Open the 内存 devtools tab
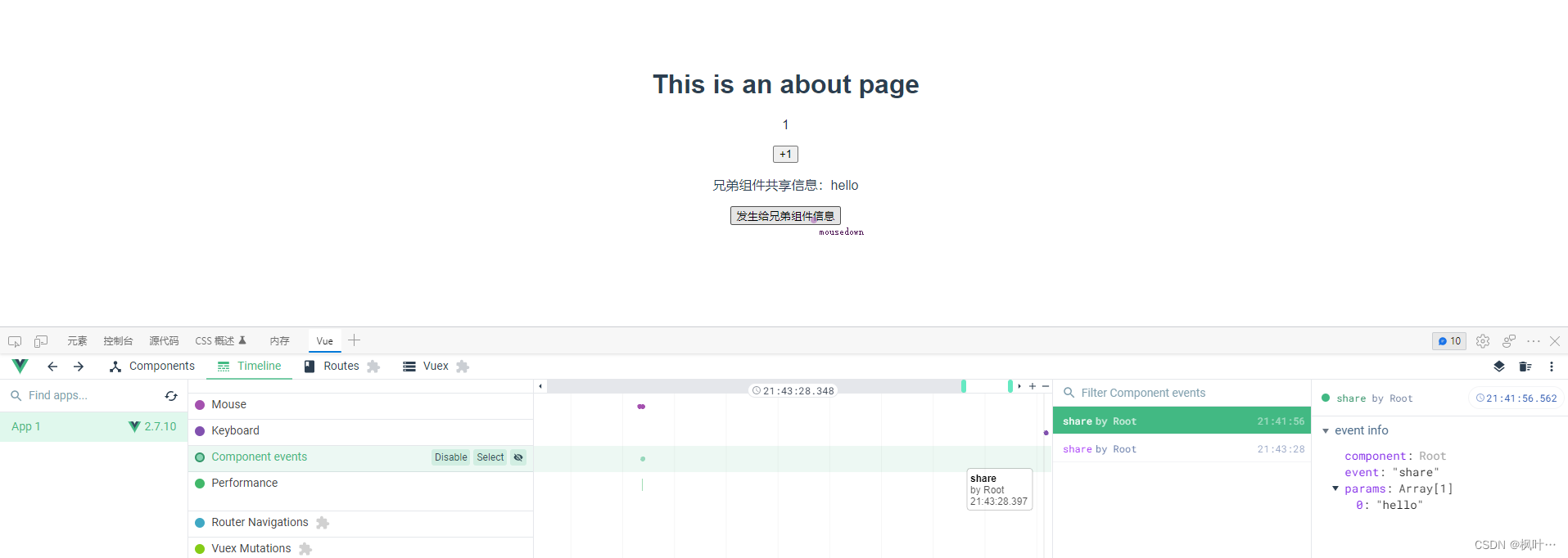1568x558 pixels. click(x=280, y=341)
